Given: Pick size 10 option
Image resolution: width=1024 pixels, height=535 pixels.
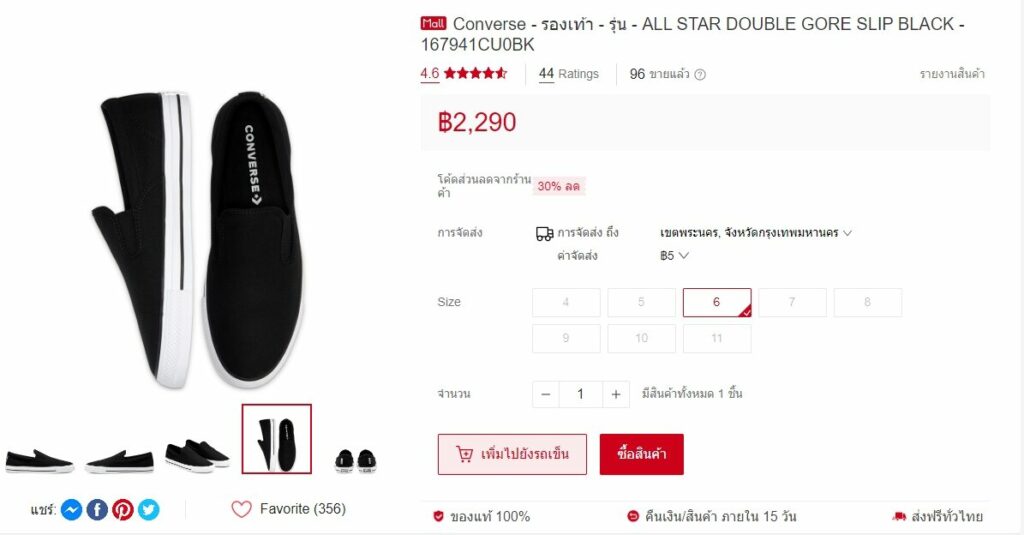Looking at the screenshot, I should point(641,338).
